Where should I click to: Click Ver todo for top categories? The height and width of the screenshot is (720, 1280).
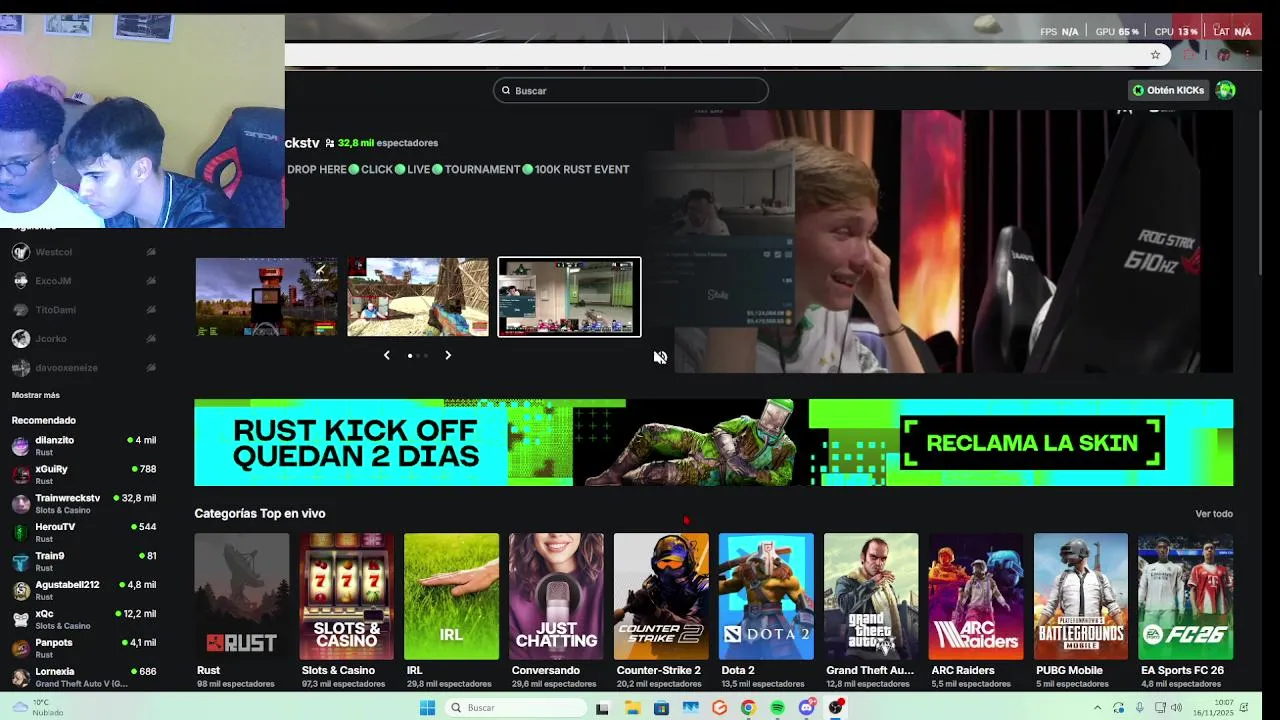click(1214, 514)
